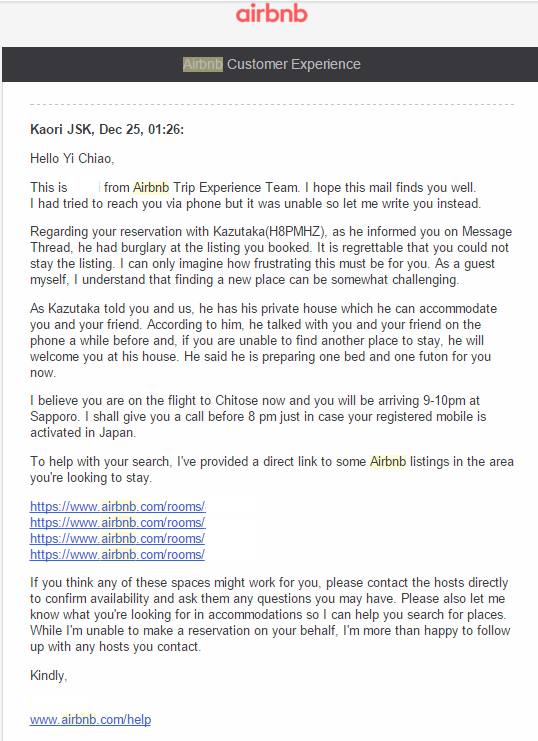Visit the www.airbnb.com/help link
This screenshot has height=741, width=538.
click(90, 720)
